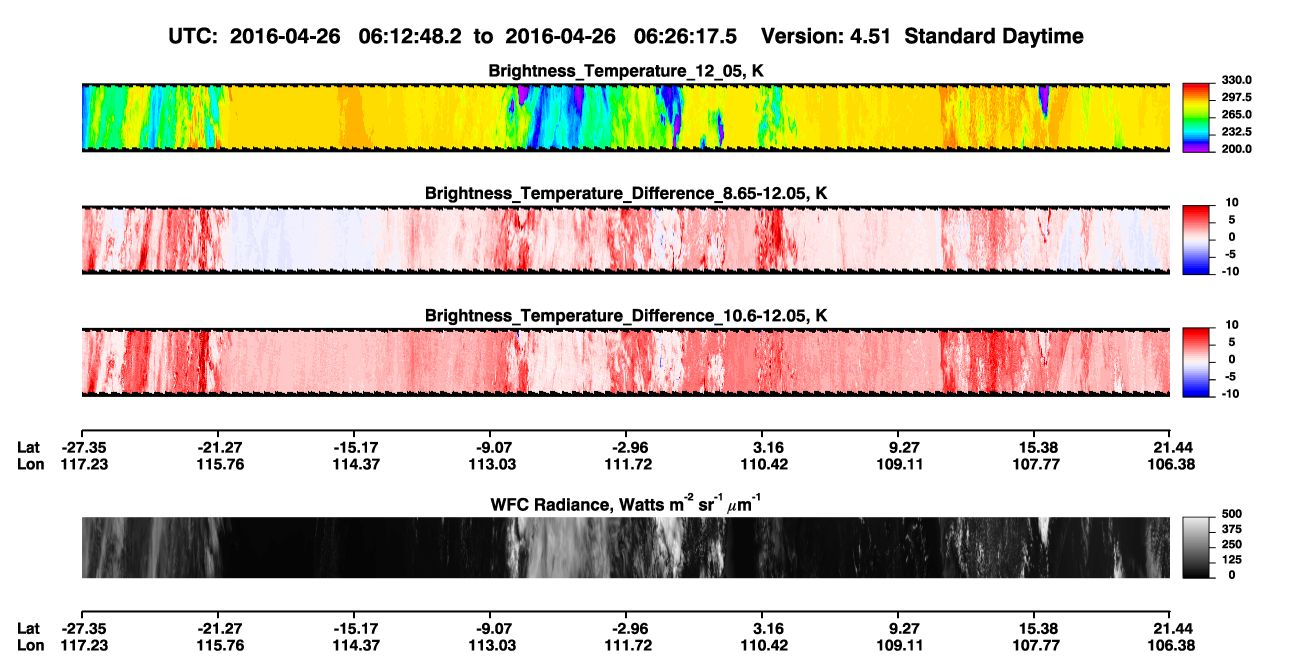Click the 125 tick on the WFC colorbar
Viewport: 1300px width, 667px height.
pyautogui.click(x=1231, y=559)
